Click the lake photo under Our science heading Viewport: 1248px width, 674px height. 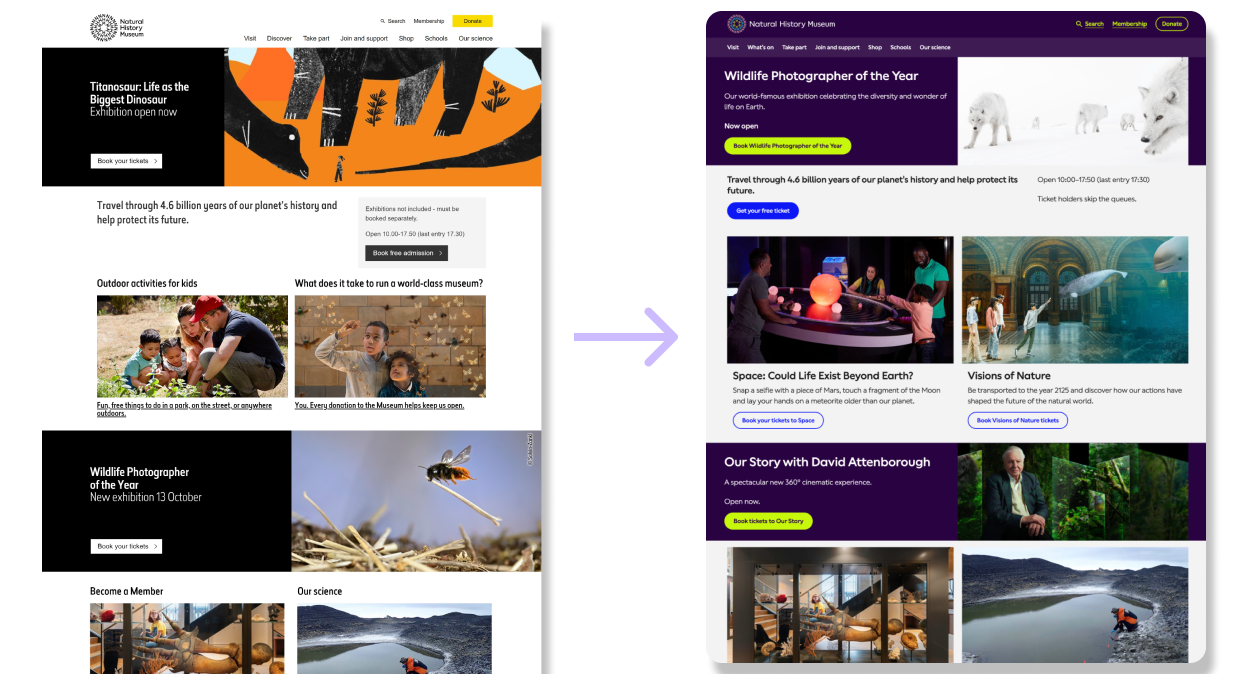click(394, 638)
